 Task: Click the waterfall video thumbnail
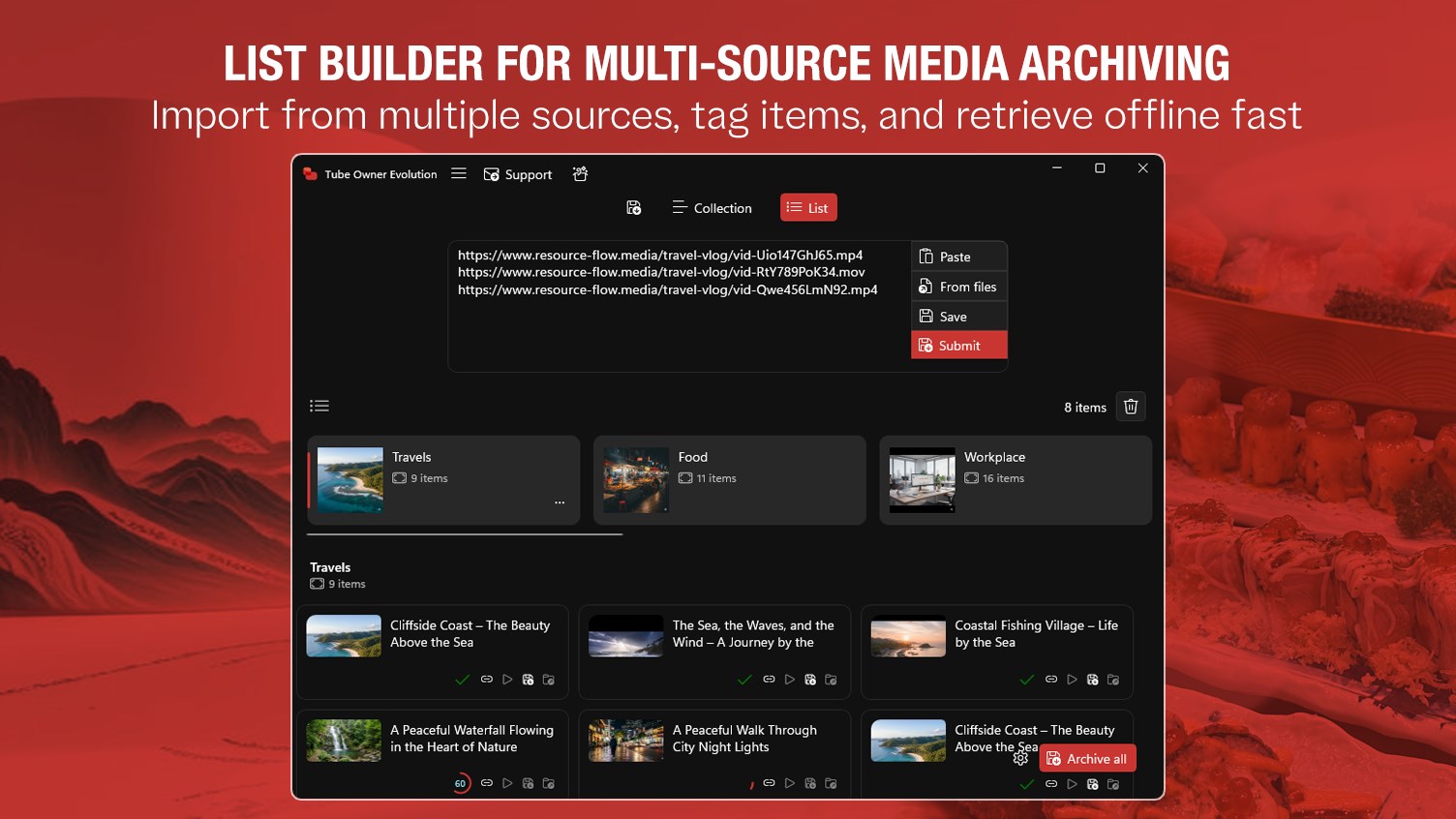coord(344,741)
